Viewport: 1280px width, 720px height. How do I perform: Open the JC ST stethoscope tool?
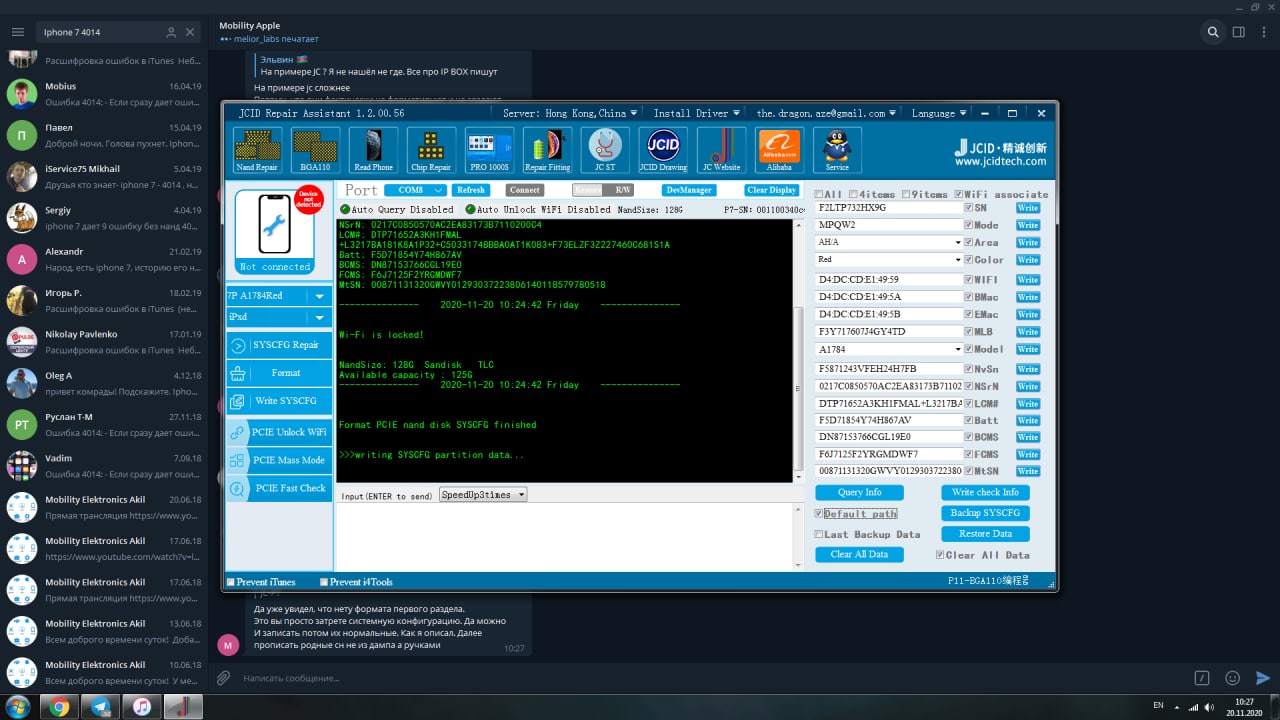pyautogui.click(x=605, y=150)
